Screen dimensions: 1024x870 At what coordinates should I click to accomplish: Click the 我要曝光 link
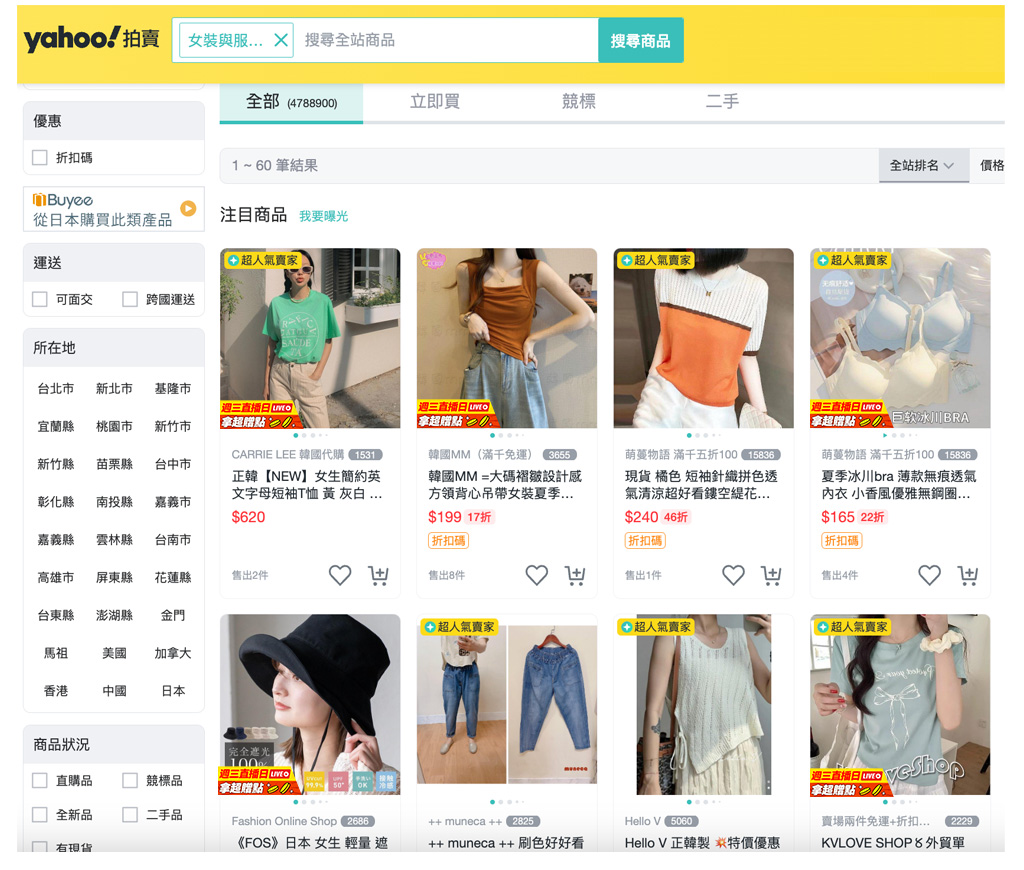click(323, 216)
